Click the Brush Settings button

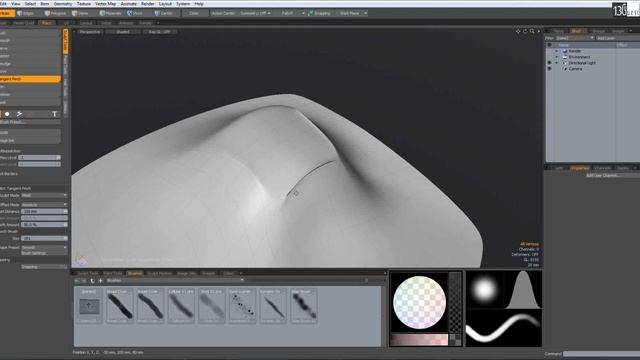pos(44,253)
